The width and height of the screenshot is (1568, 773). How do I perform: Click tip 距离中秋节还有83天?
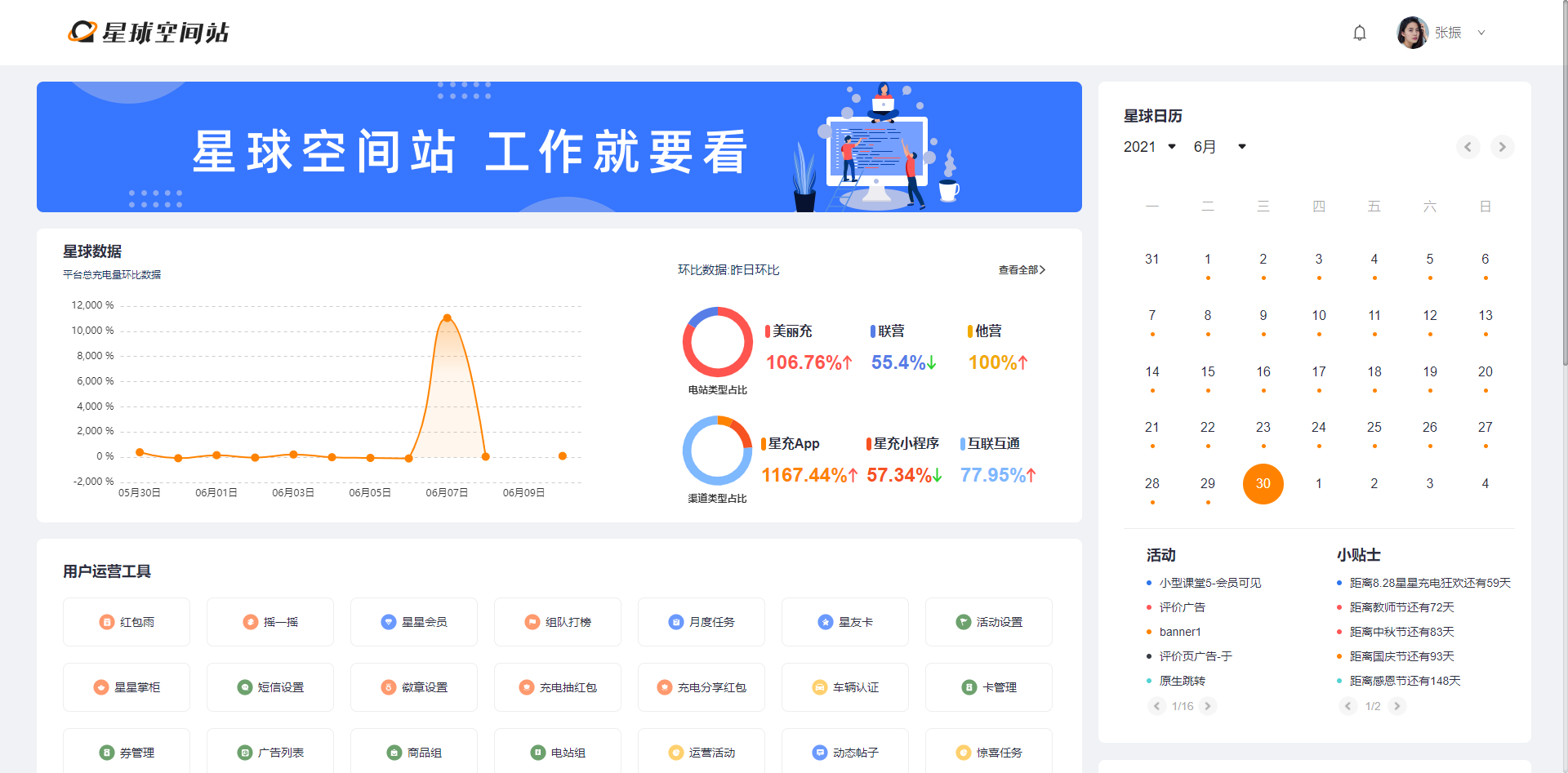pyautogui.click(x=1401, y=632)
